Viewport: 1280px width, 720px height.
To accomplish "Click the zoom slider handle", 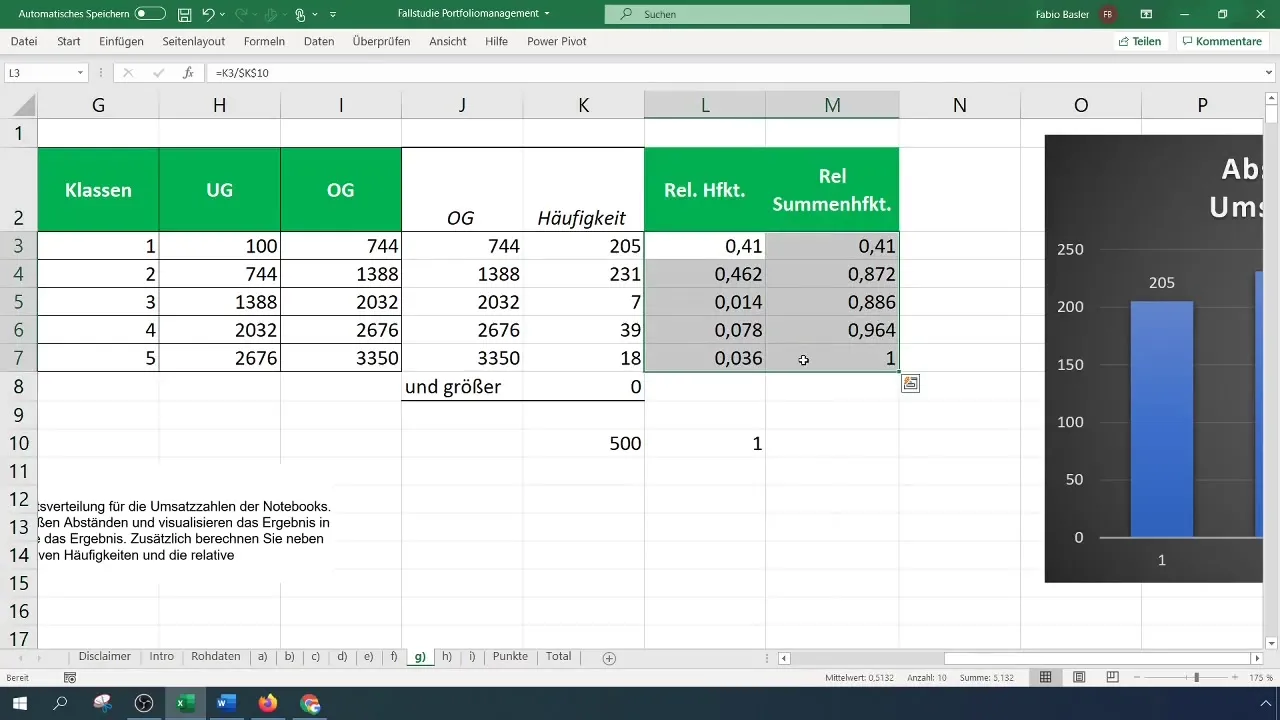I will (1196, 678).
